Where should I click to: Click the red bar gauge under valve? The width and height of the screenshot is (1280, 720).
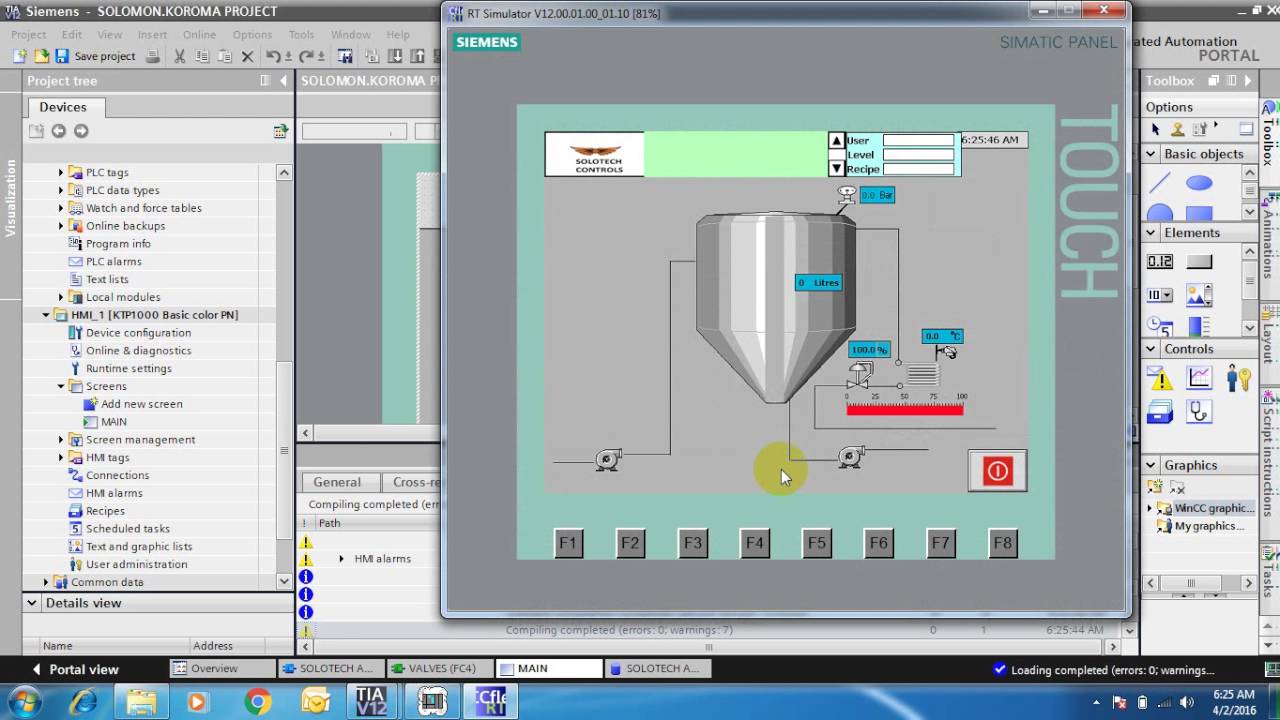[905, 409]
